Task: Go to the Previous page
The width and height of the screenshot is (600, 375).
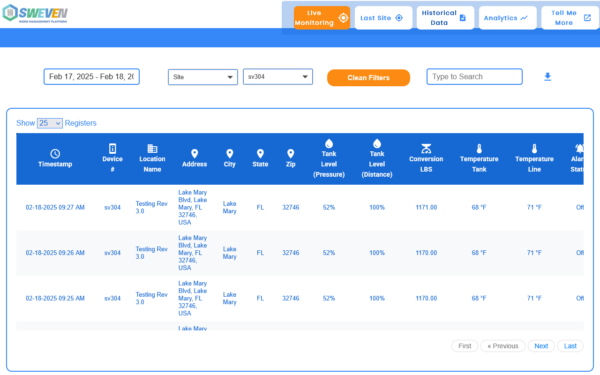Action: pyautogui.click(x=503, y=346)
